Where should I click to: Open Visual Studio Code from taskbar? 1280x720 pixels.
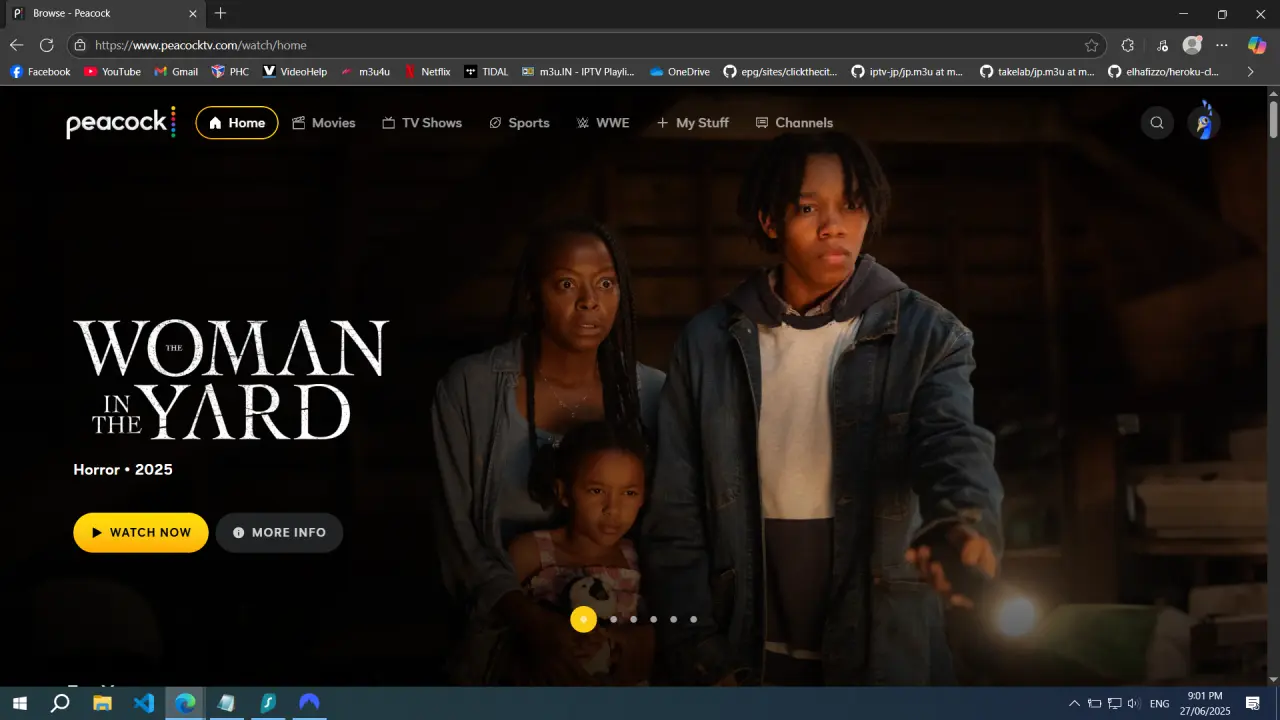pos(144,703)
